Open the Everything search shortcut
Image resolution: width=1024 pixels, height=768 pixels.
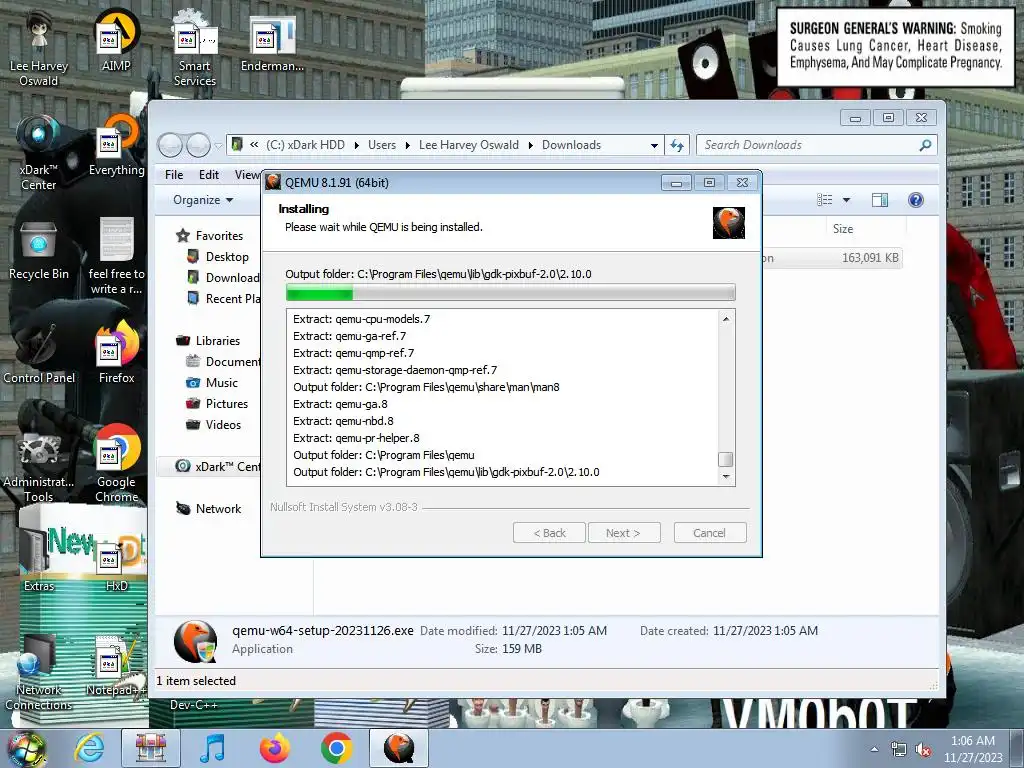point(116,145)
